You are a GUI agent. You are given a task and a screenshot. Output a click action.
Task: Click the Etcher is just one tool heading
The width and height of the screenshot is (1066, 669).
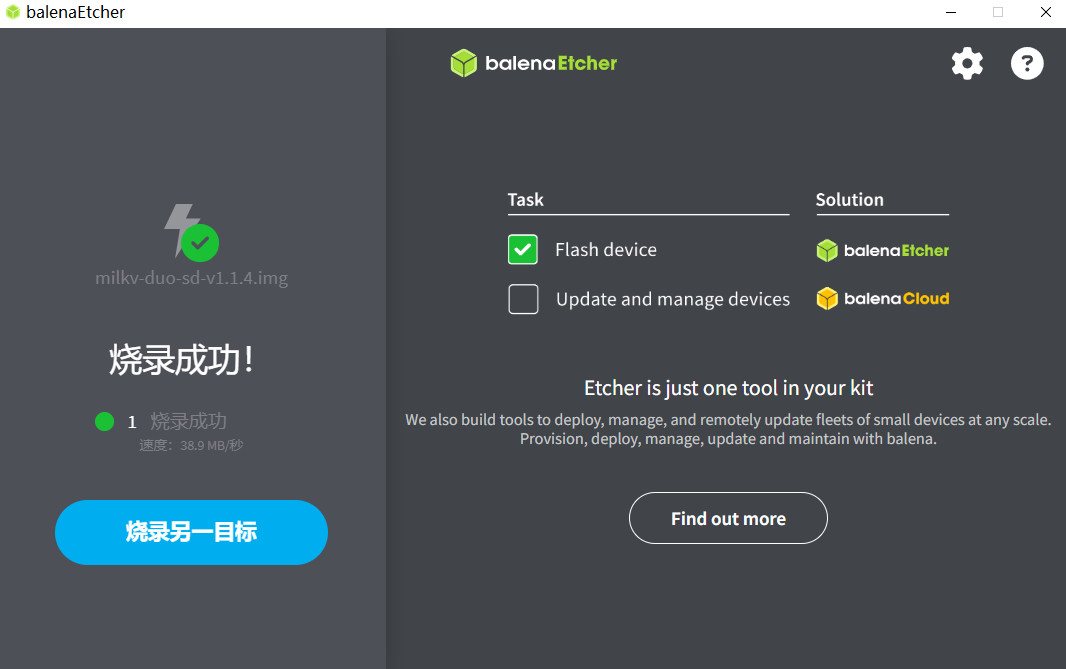pos(728,388)
